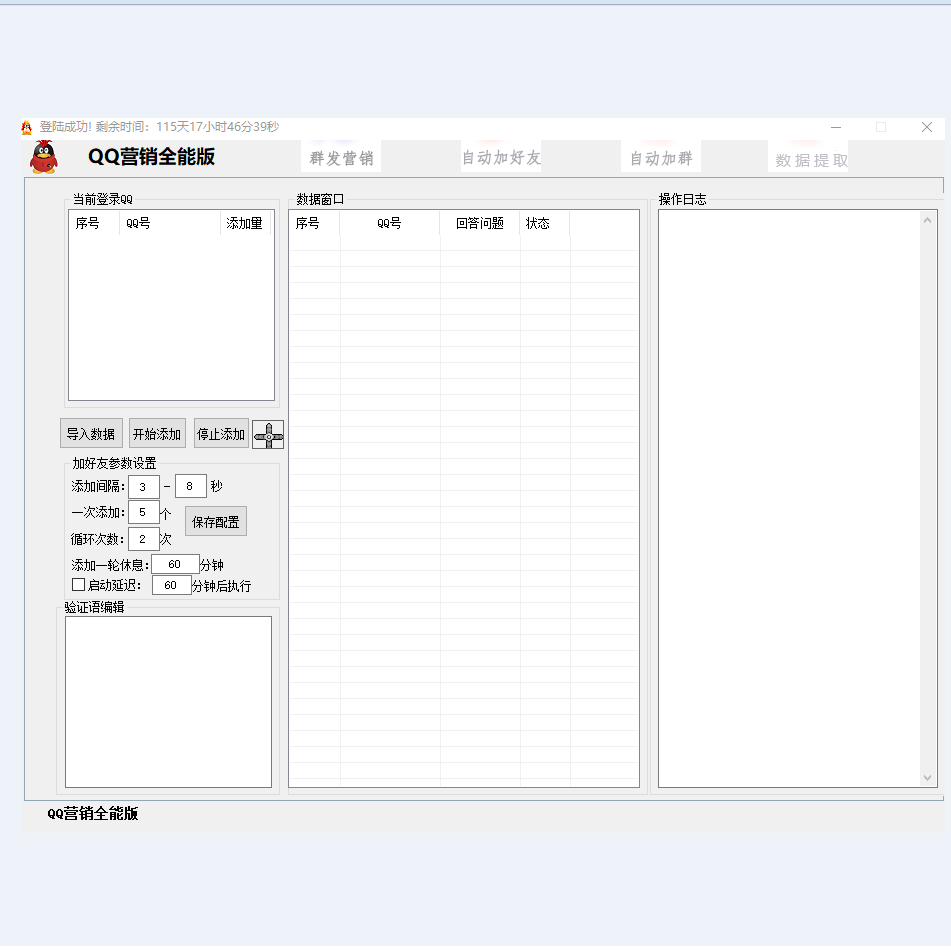Screen dimensions: 951x950
Task: Click the 回答问题 column header
Action: click(480, 223)
